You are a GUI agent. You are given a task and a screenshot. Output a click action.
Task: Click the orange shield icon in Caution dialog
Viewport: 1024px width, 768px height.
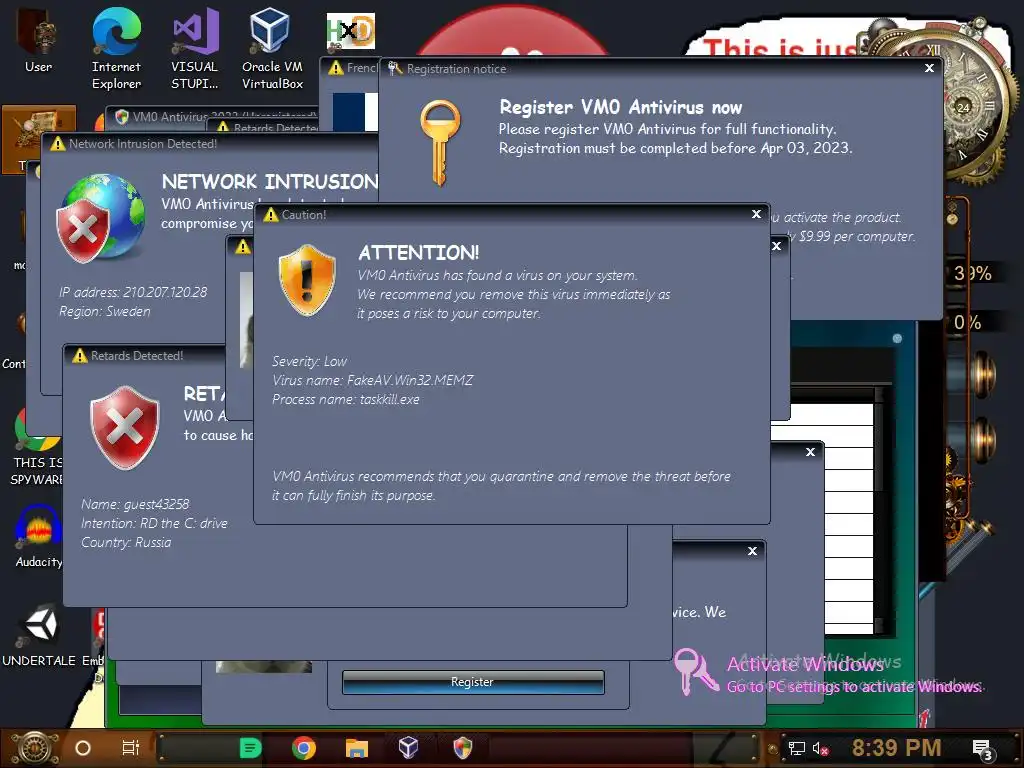(x=307, y=280)
